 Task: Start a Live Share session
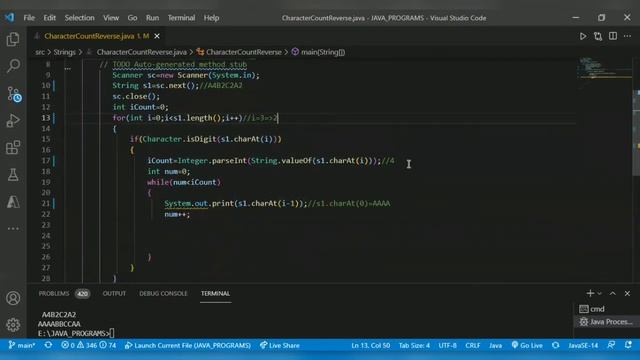point(280,345)
